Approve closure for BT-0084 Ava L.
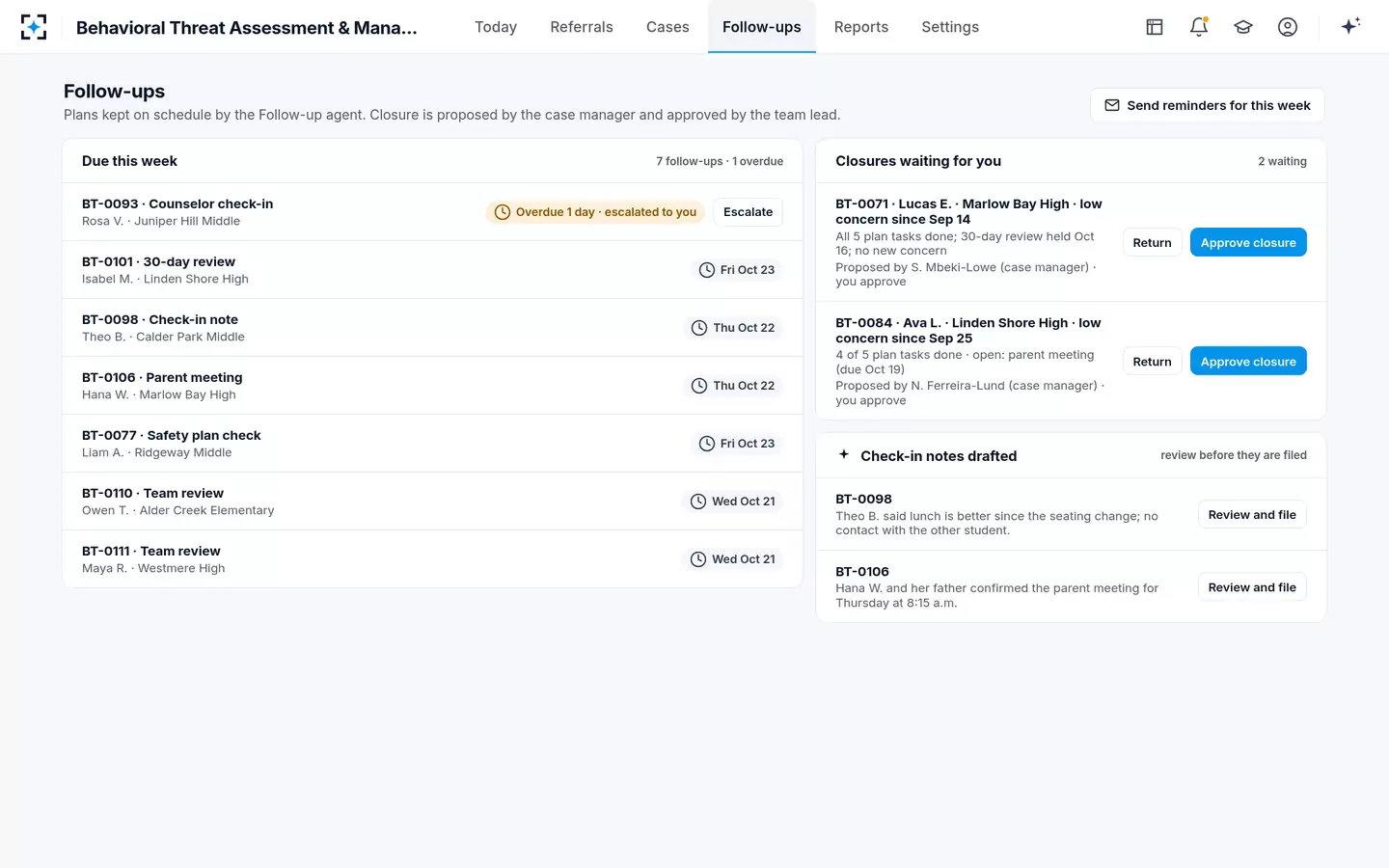Viewport: 1389px width, 868px height. pyautogui.click(x=1248, y=362)
